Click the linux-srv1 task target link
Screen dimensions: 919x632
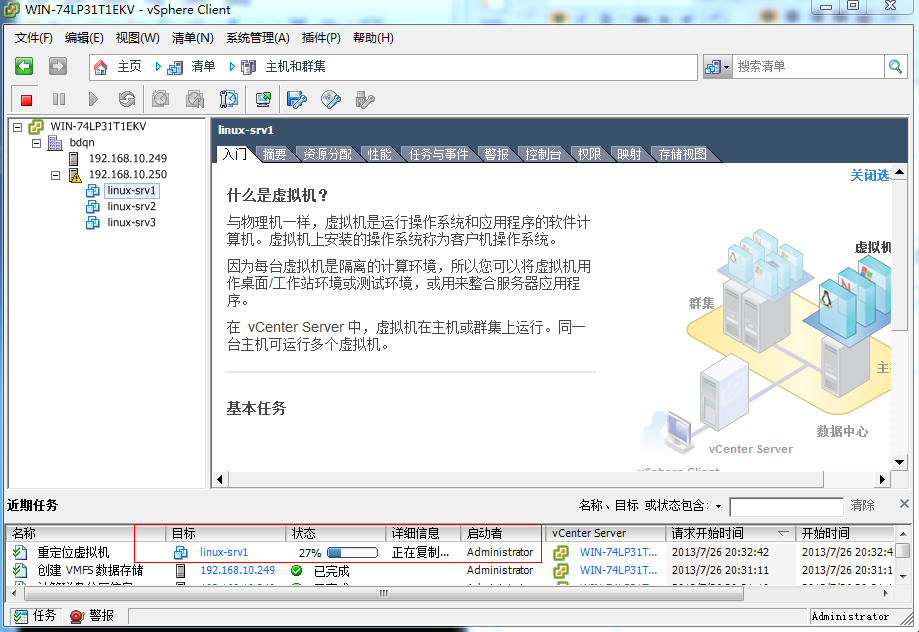[224, 552]
